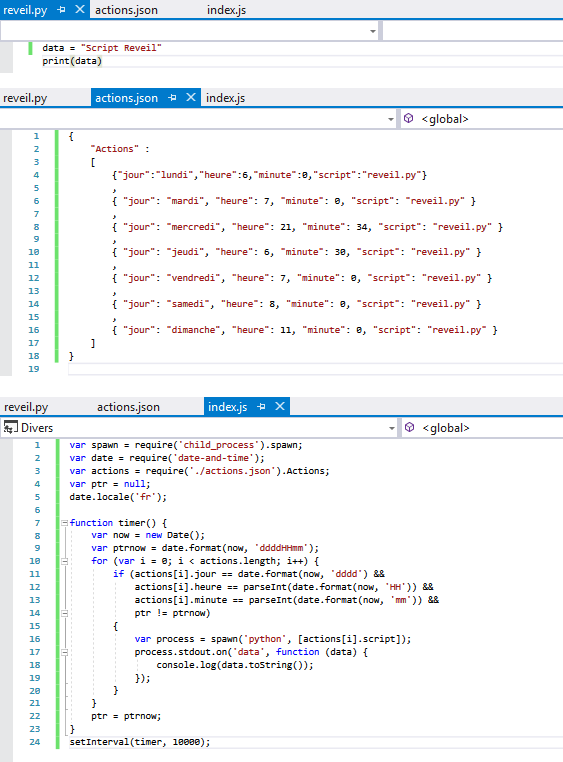Open dropdown arrow above the reveil.py code
563x762 pixels.
[373, 31]
